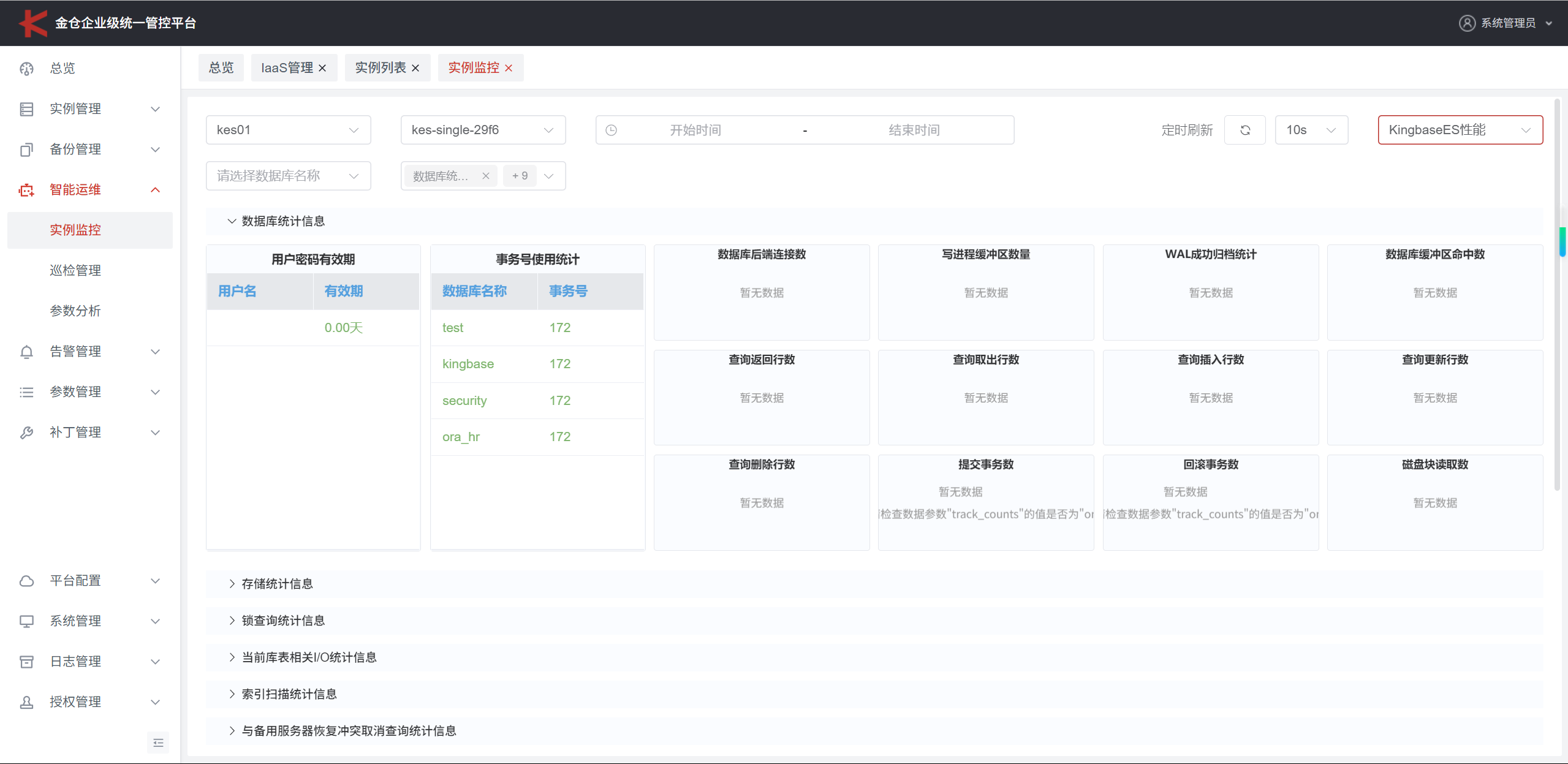
Task: Switch to the 总览 tab
Action: pyautogui.click(x=221, y=67)
